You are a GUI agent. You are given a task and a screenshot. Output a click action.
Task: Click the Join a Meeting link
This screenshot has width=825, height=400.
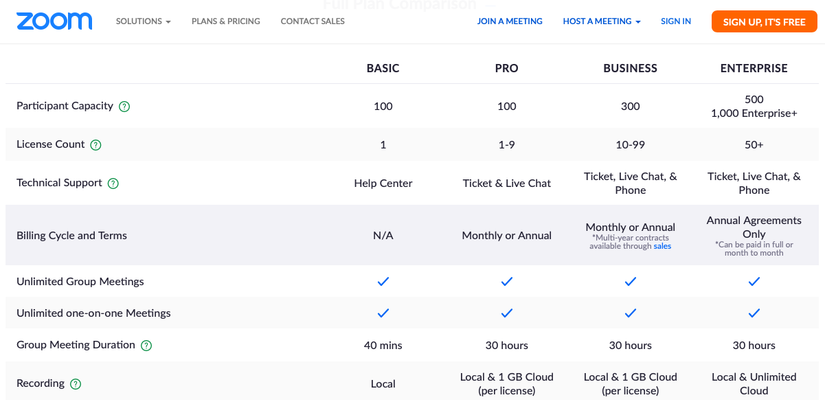click(509, 21)
